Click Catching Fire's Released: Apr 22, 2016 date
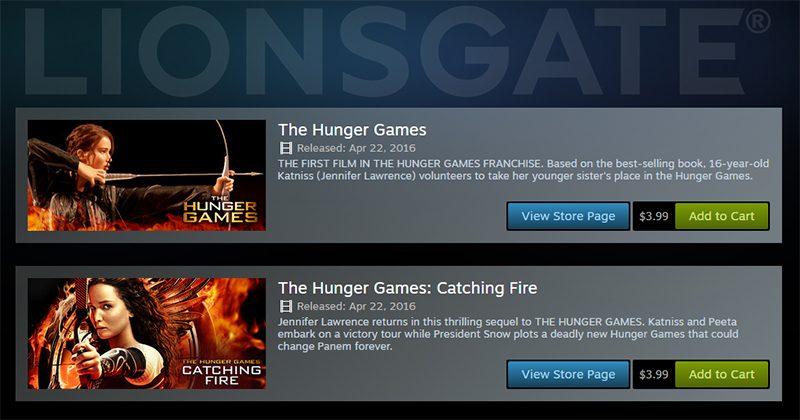This screenshot has height=420, width=800. coord(356,306)
